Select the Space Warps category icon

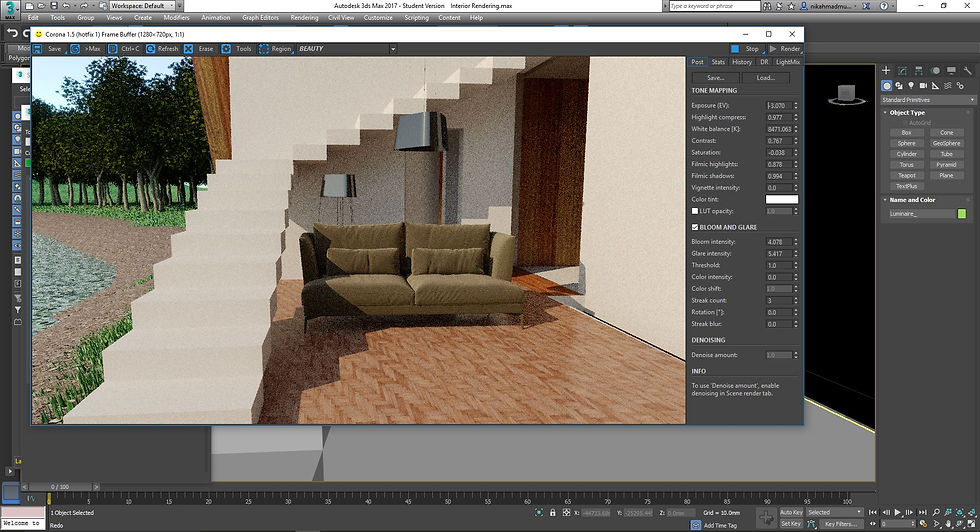[948, 86]
